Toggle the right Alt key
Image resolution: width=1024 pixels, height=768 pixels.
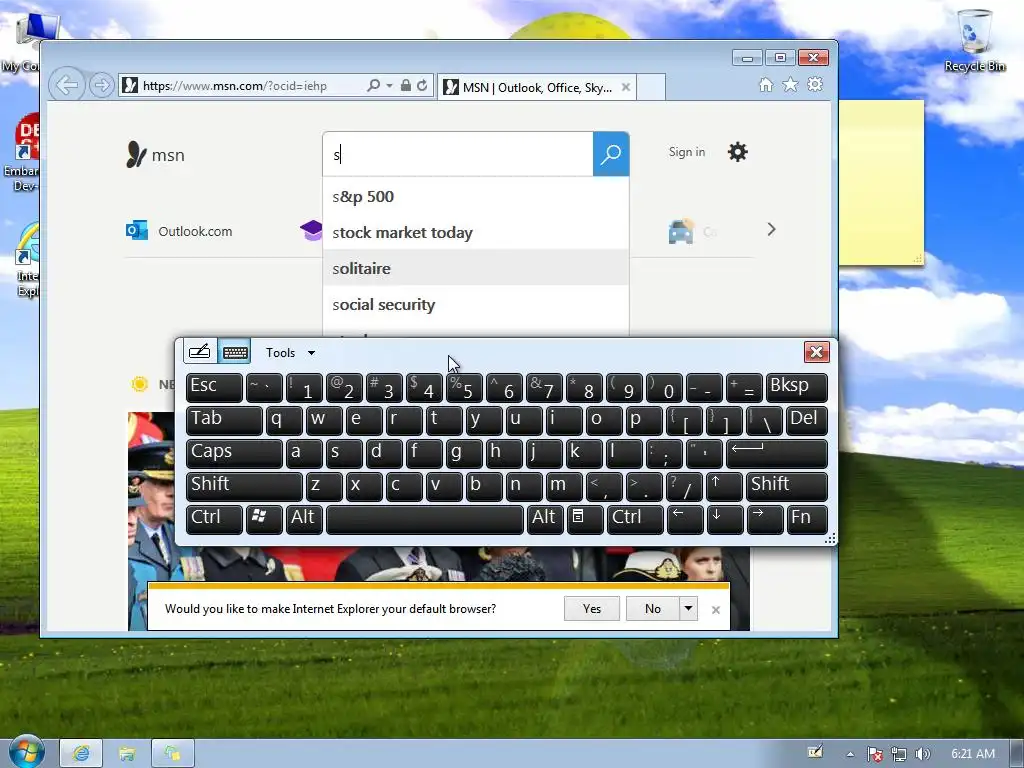coord(545,519)
